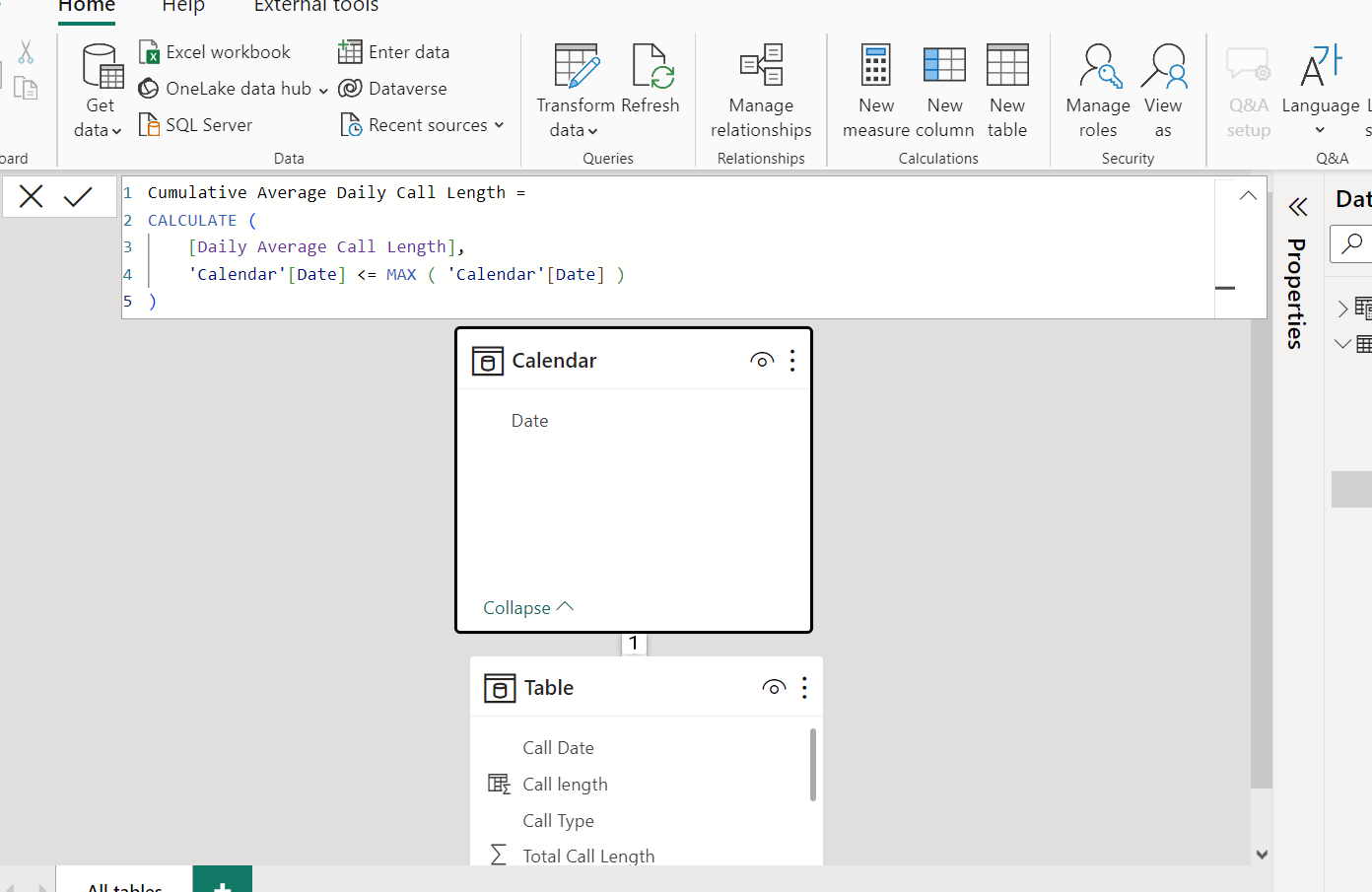Open OneLake data hub dropdown arrow
The image size is (1372, 892).
point(323,90)
